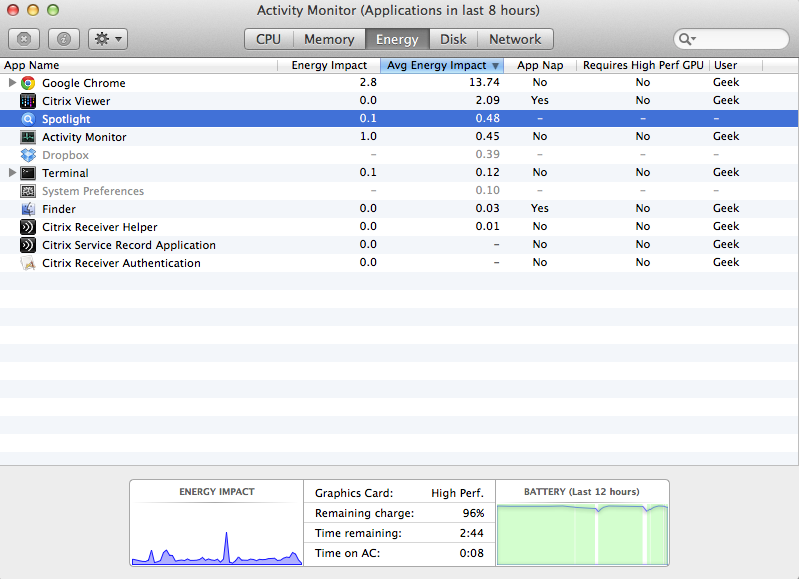Toggle Avg Energy Impact sort order

[x=442, y=65]
